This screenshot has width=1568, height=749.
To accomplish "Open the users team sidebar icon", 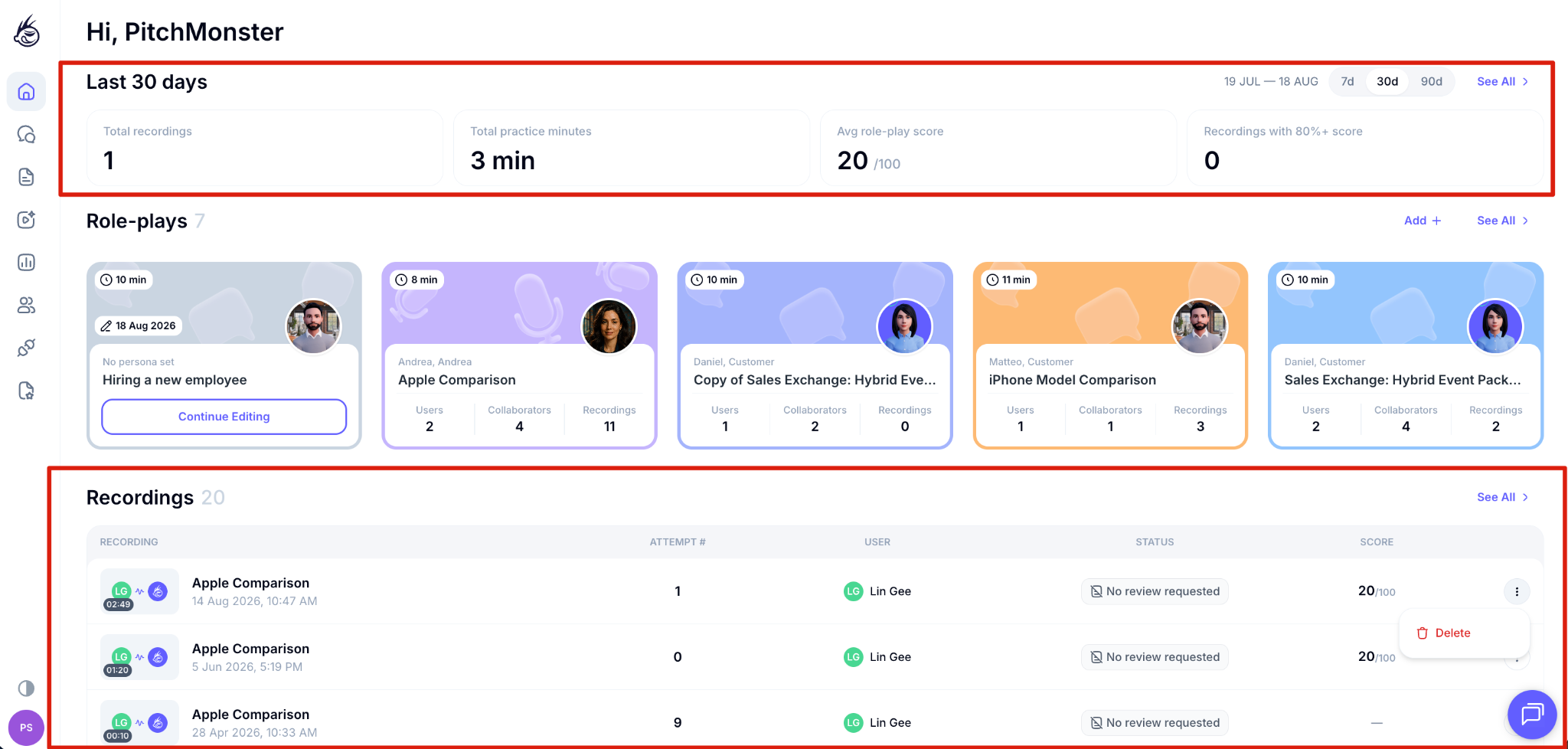I will (26, 306).
